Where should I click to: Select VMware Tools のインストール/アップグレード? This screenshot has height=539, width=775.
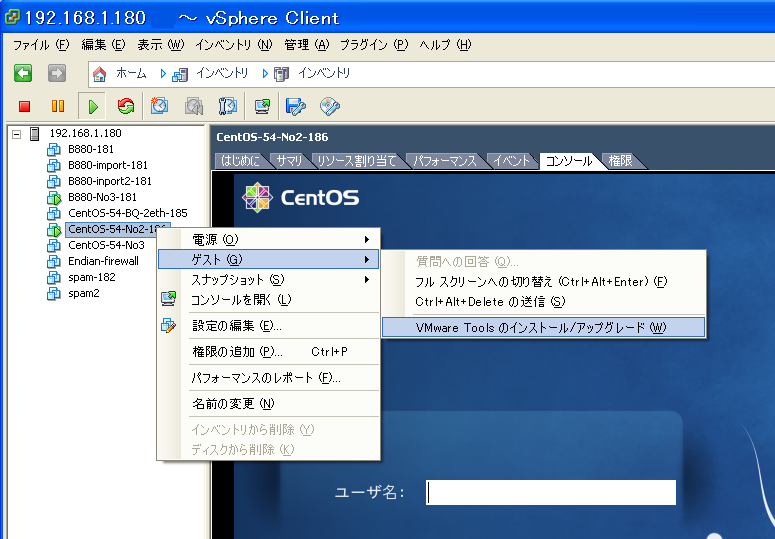click(543, 328)
